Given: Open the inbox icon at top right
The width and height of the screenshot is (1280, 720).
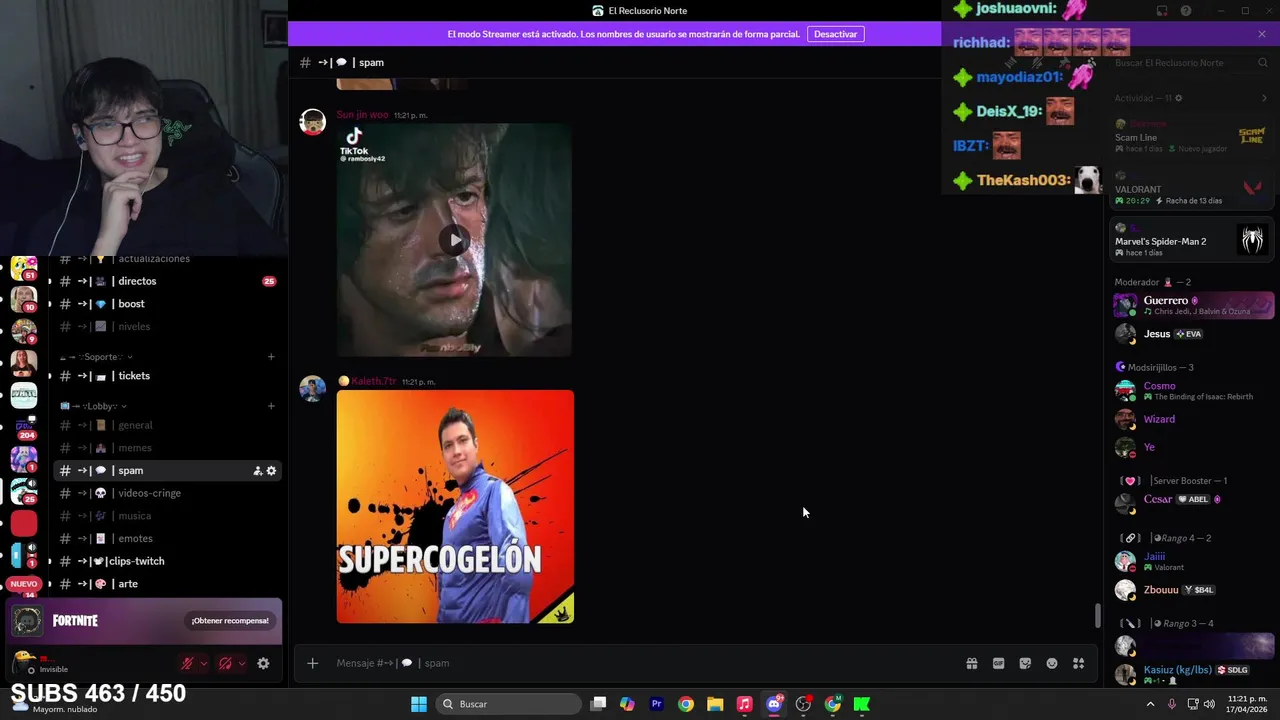Looking at the screenshot, I should coord(1162,11).
